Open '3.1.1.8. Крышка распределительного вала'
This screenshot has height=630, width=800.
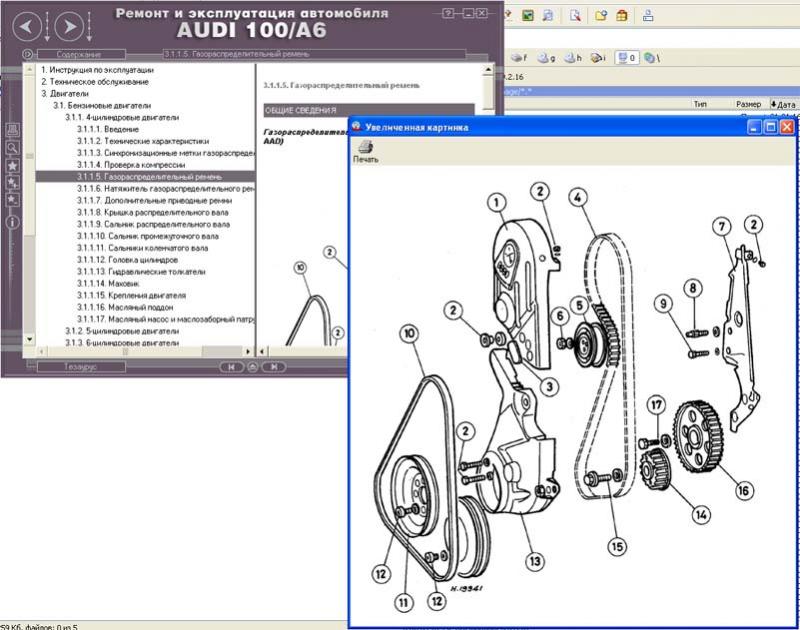tap(153, 212)
